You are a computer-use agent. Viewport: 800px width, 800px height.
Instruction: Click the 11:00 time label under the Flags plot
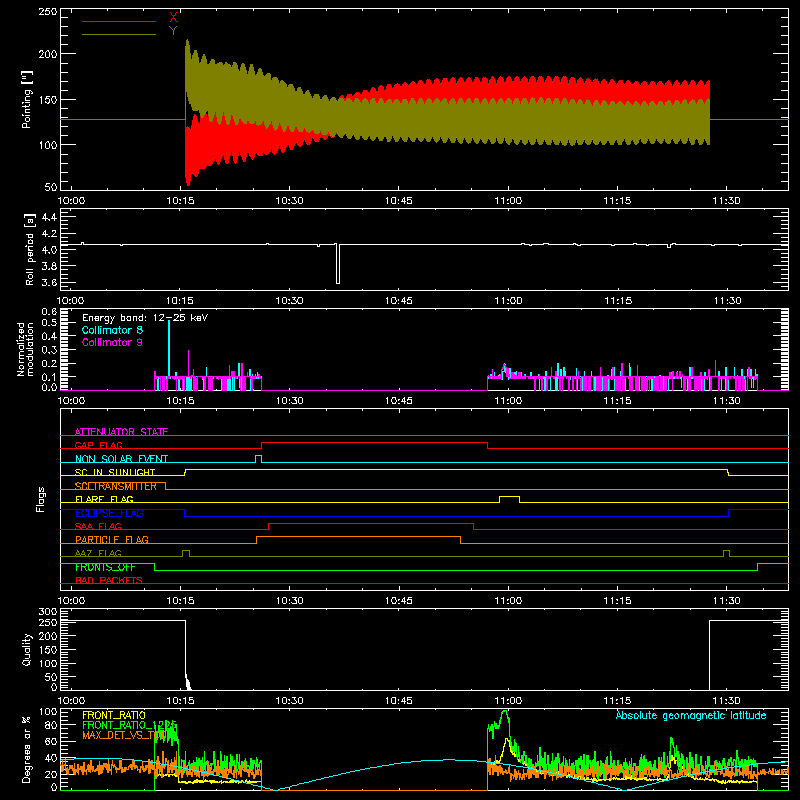pyautogui.click(x=508, y=601)
